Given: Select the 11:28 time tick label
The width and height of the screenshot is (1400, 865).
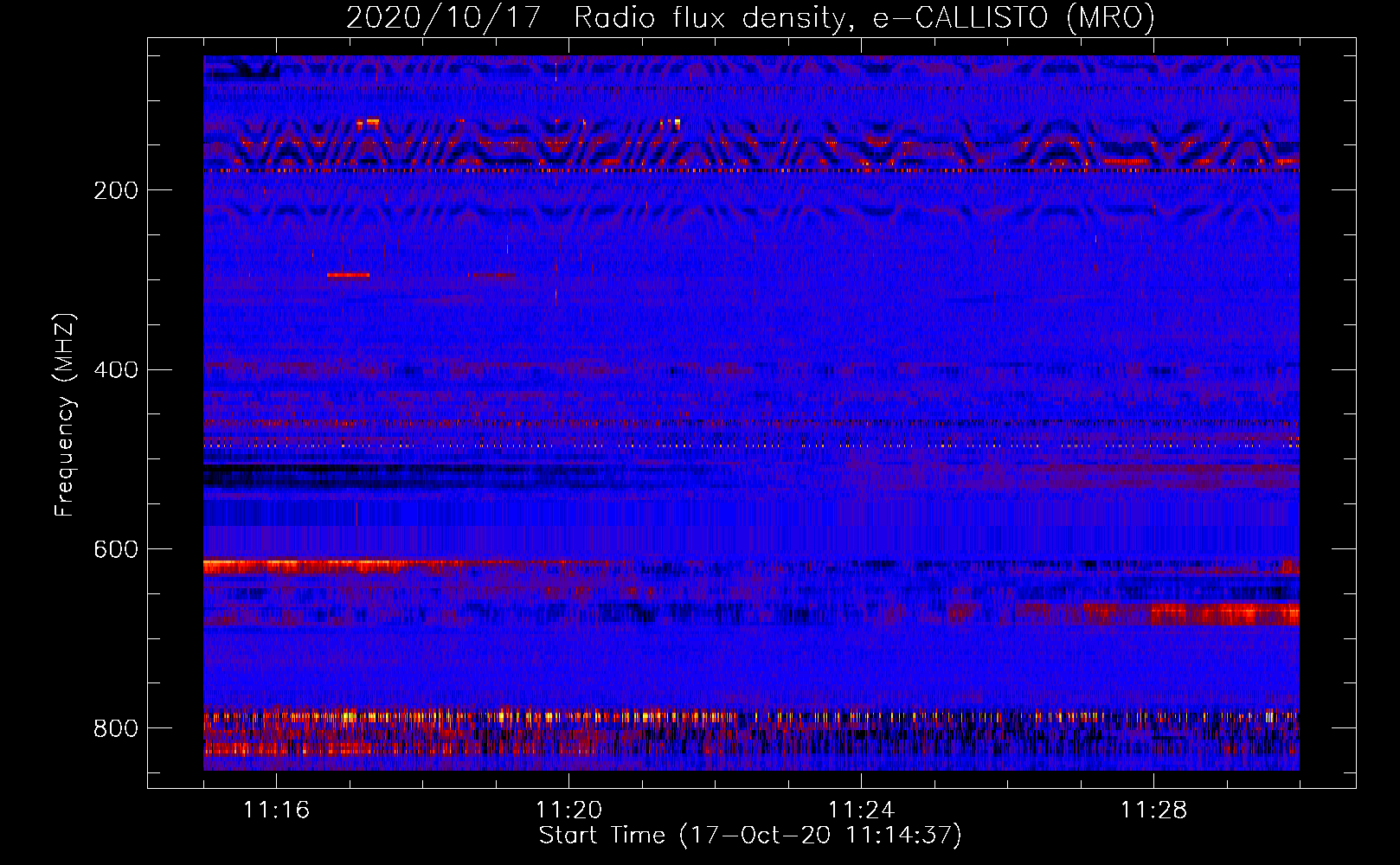Looking at the screenshot, I should [x=1154, y=810].
